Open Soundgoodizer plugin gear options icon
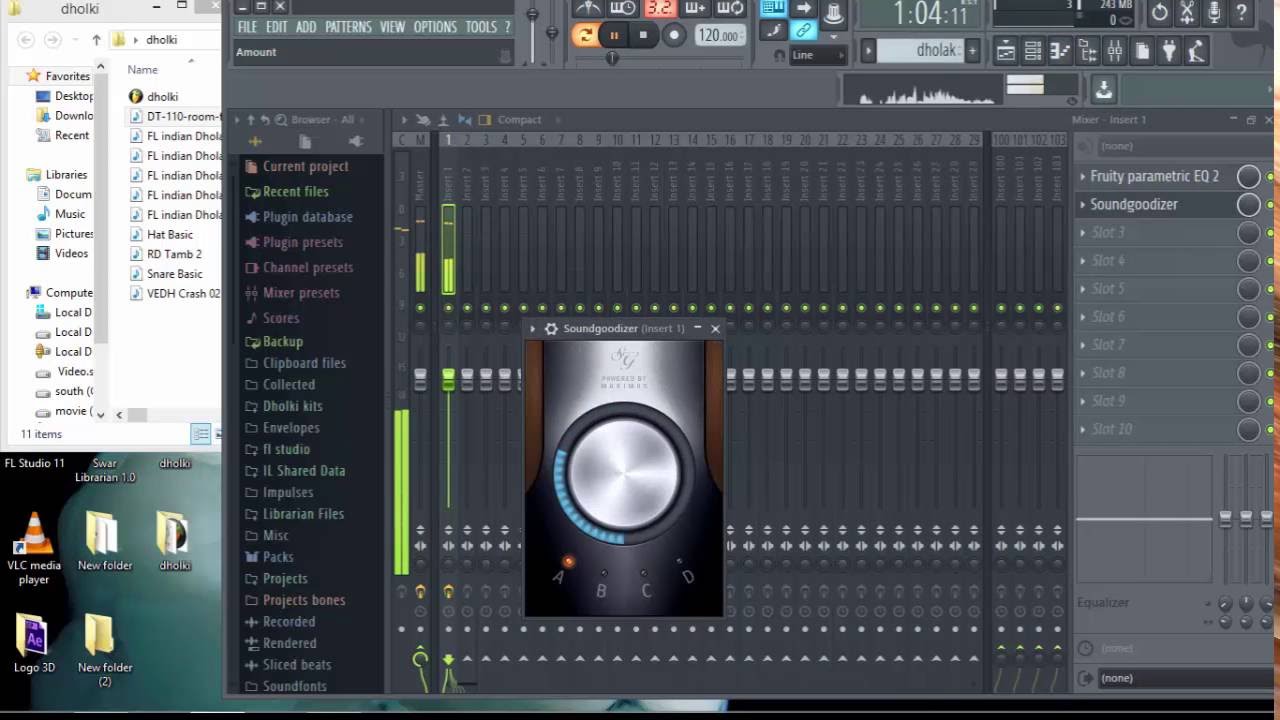1280x720 pixels. tap(551, 328)
